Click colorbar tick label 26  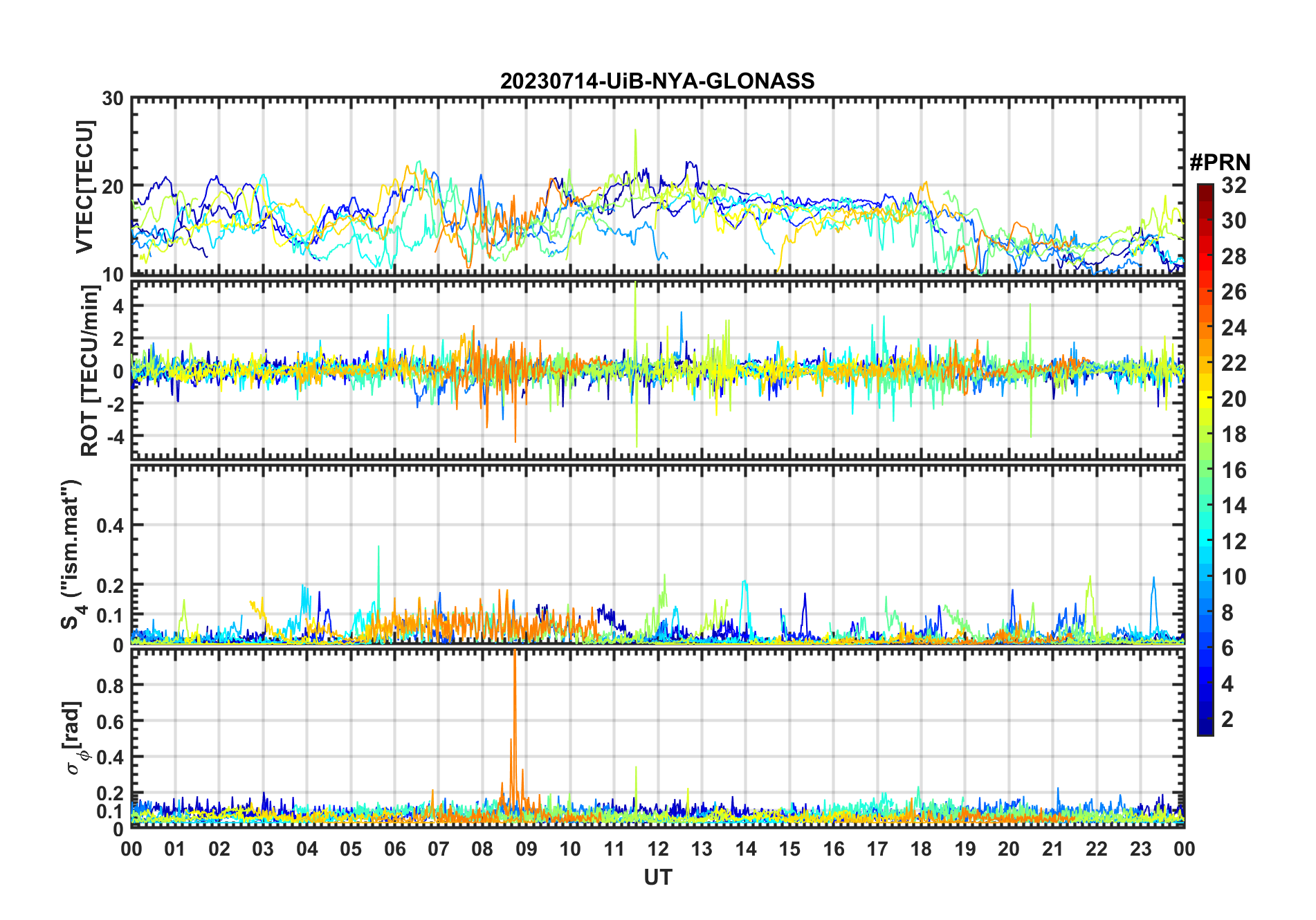[1234, 292]
